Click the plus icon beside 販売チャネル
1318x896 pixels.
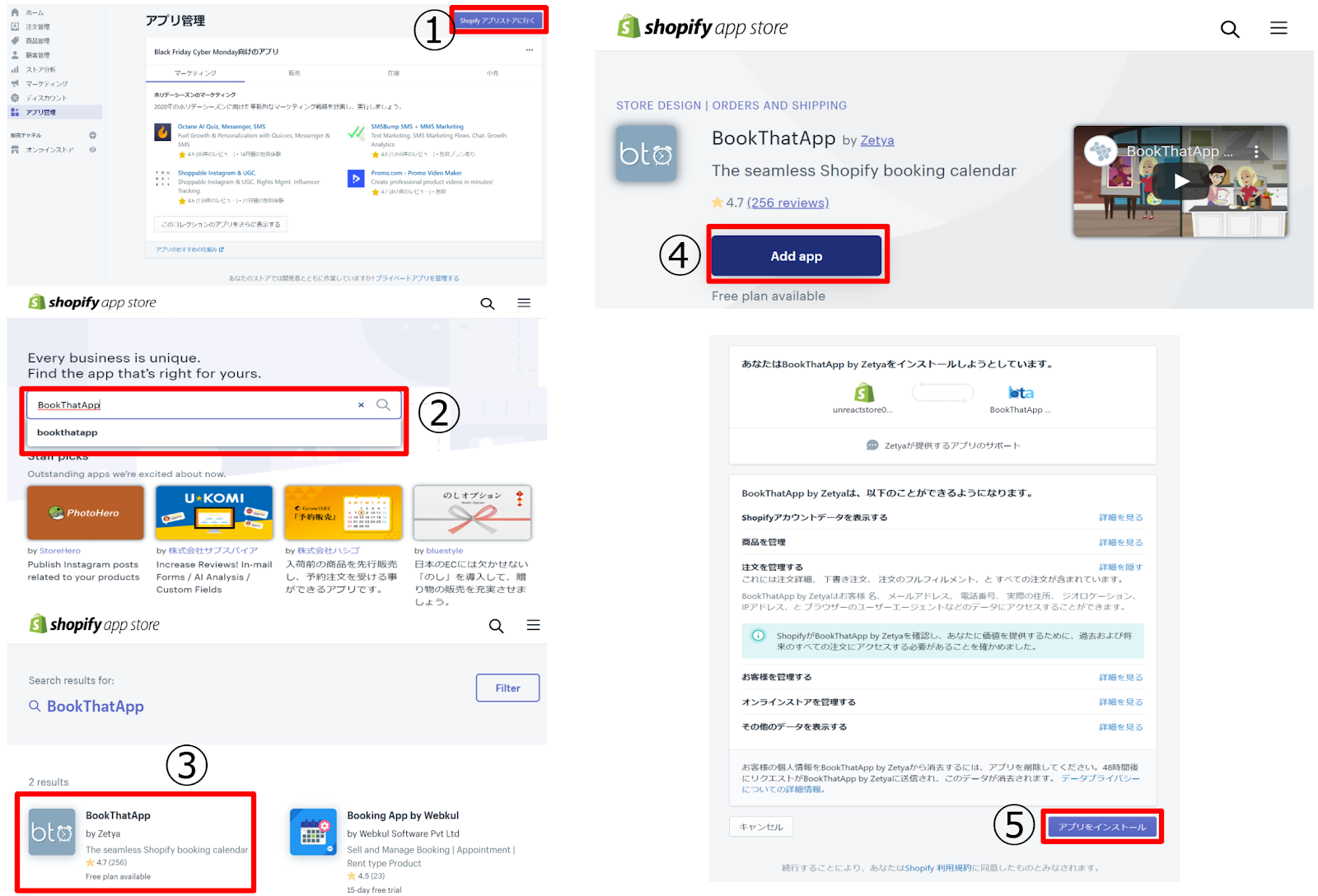(93, 135)
